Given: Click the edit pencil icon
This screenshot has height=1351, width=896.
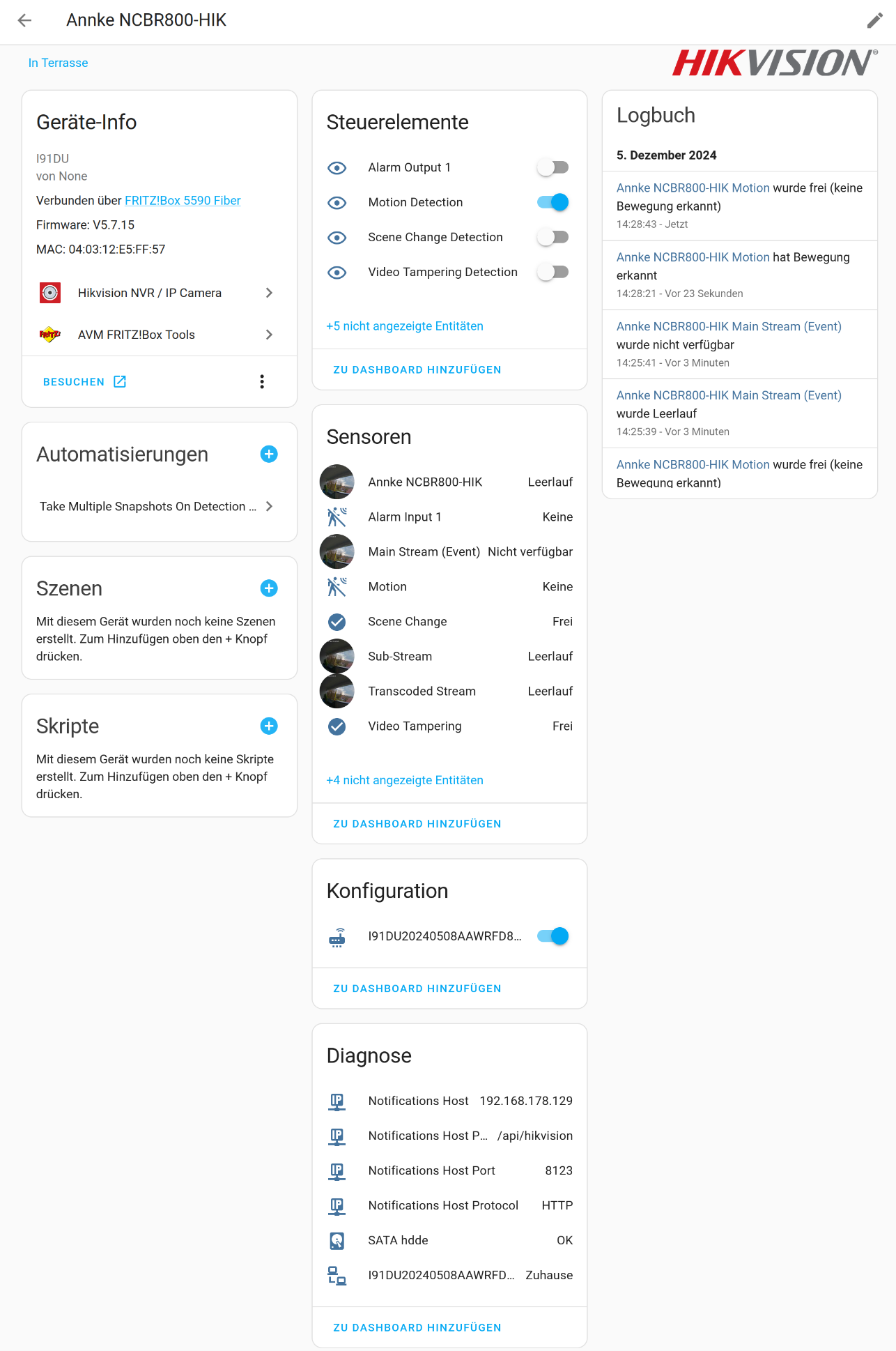Looking at the screenshot, I should coord(874,20).
